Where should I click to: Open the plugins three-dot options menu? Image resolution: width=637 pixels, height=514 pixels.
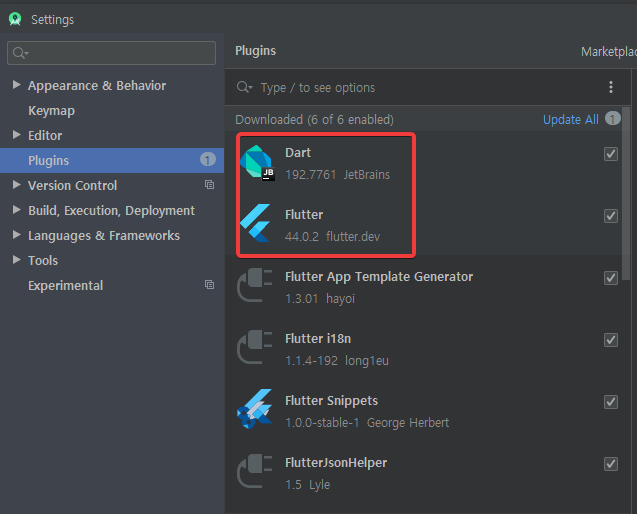coord(611,87)
